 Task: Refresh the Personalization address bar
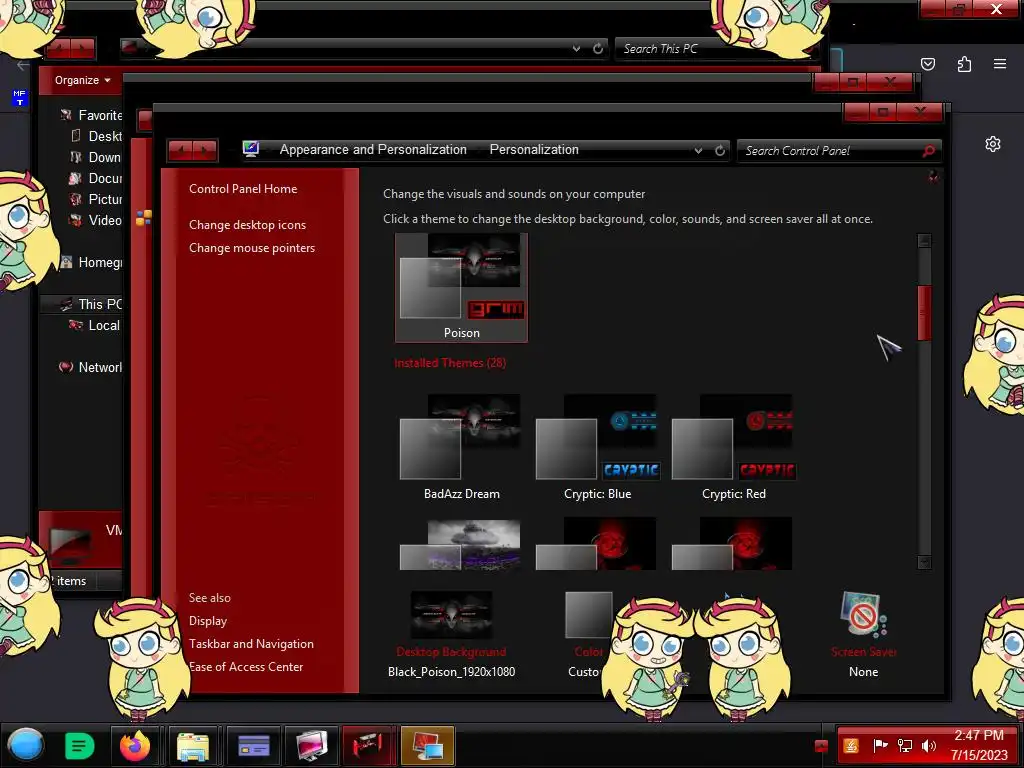(x=720, y=150)
